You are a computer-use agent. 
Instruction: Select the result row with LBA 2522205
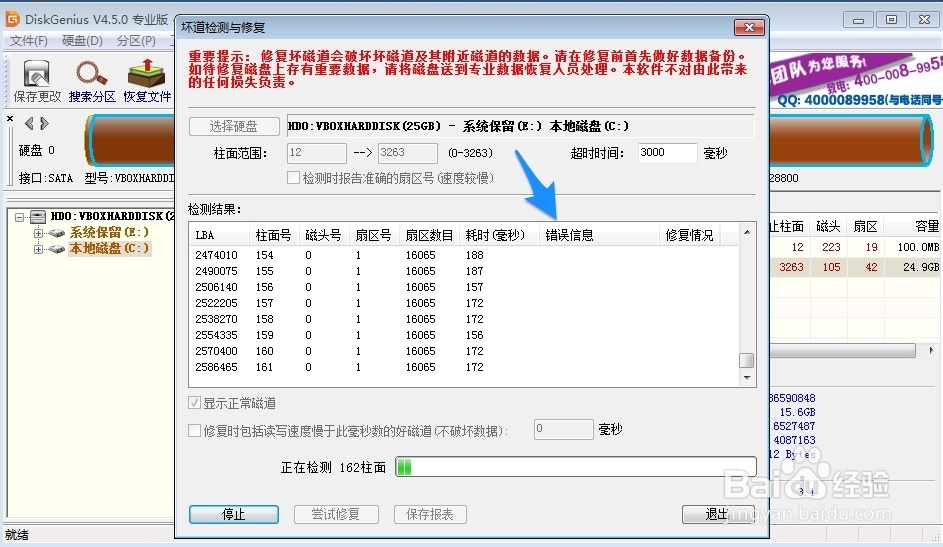click(464, 304)
